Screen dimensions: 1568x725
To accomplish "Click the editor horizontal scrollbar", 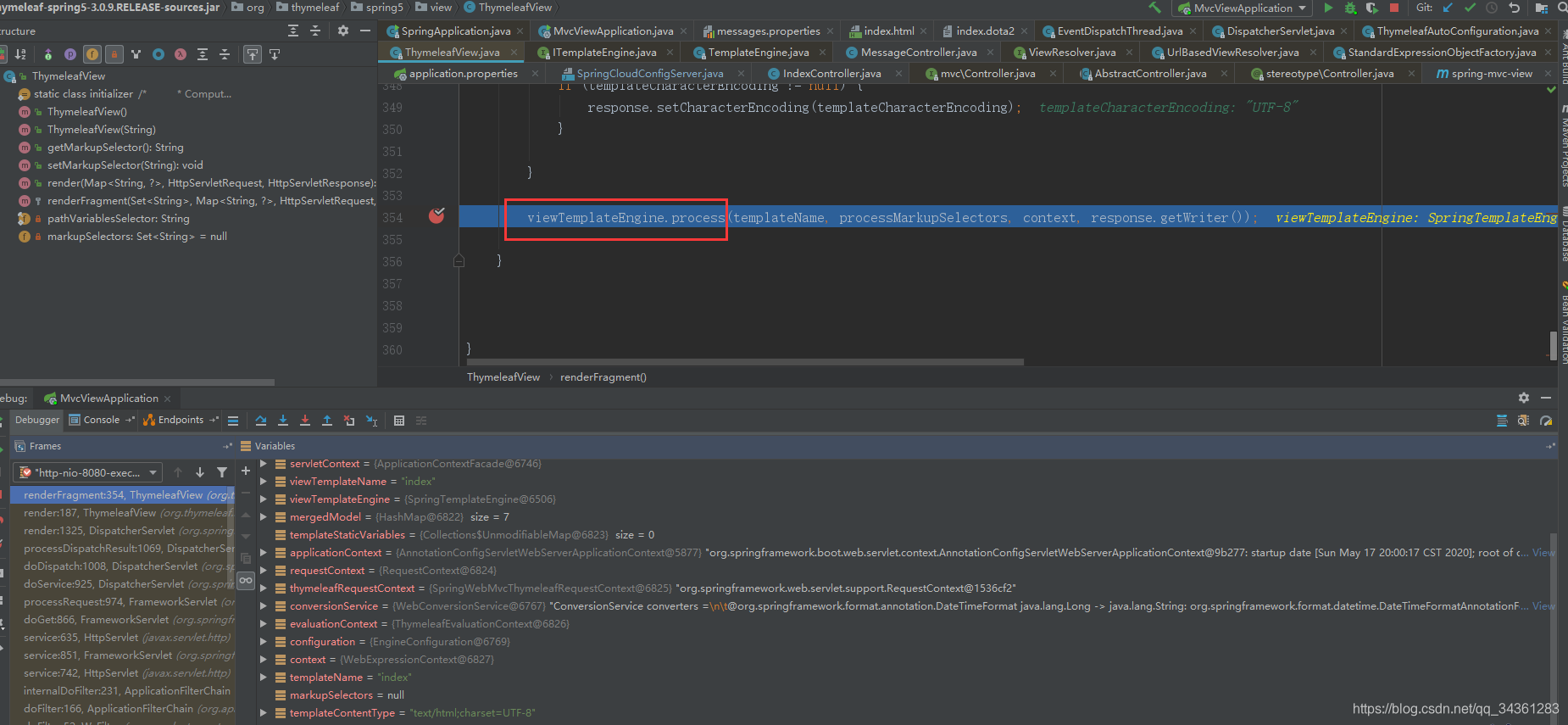I will (x=745, y=362).
